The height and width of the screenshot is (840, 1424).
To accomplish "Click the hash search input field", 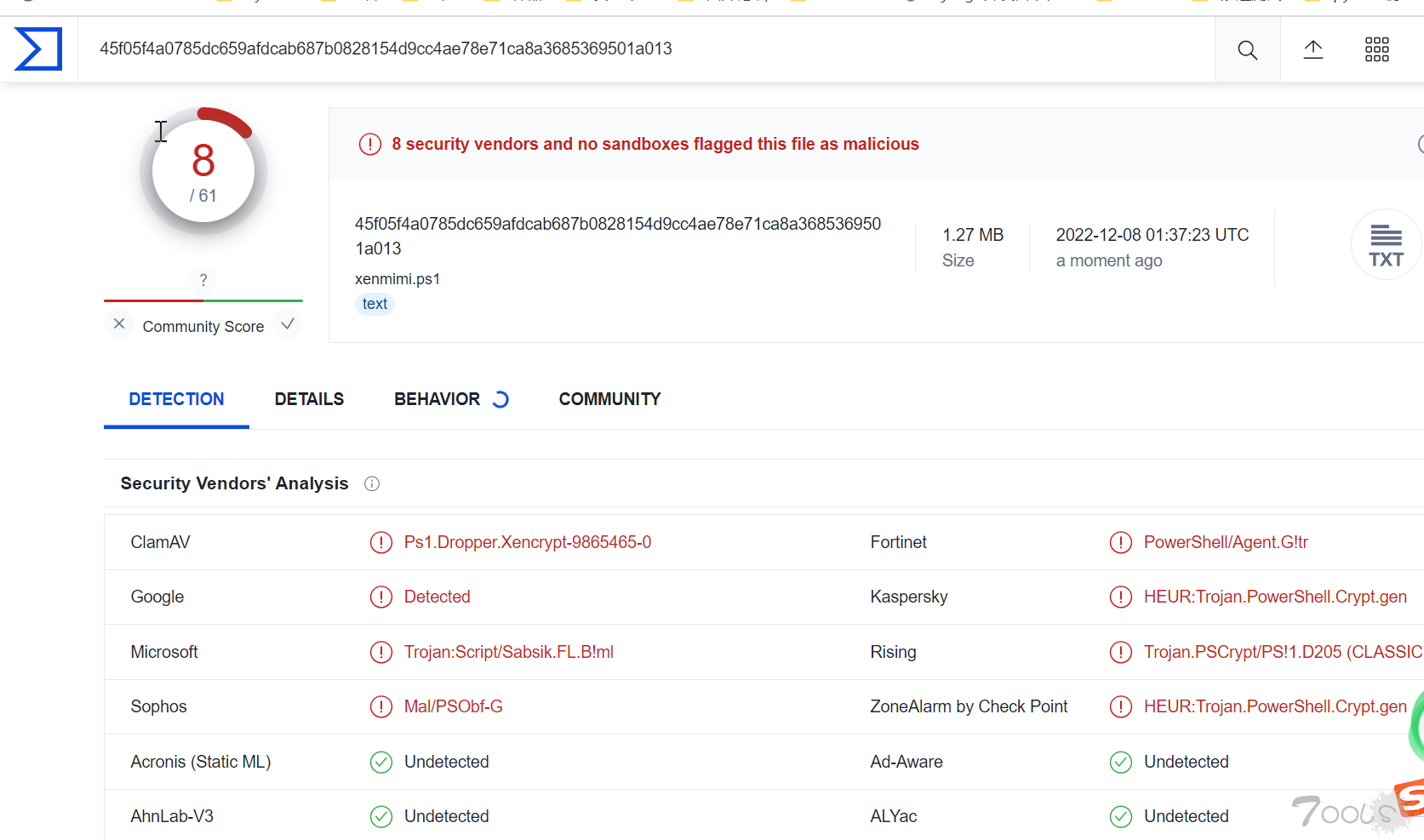I will tap(645, 49).
